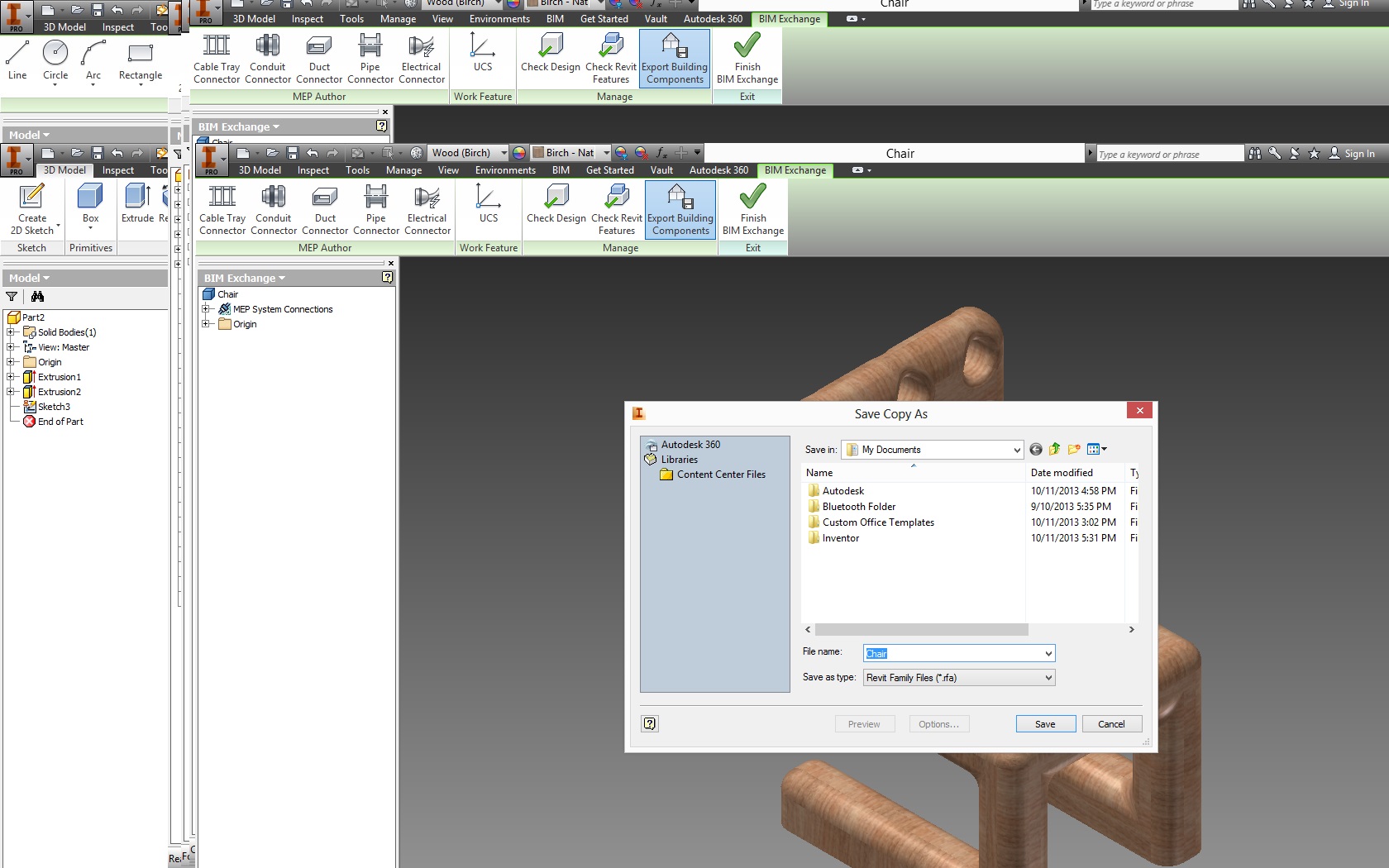The height and width of the screenshot is (868, 1389).
Task: Click UCS in the background top ribbon
Action: 483,52
